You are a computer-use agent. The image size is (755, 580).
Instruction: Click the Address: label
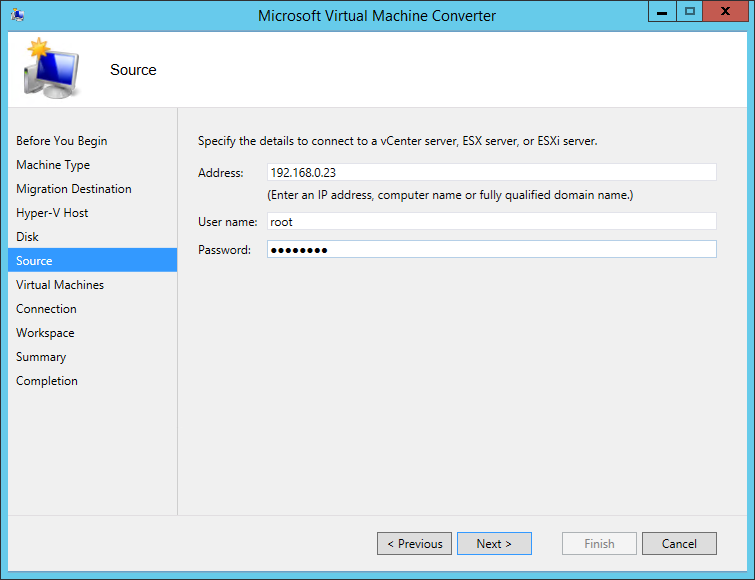[x=221, y=173]
